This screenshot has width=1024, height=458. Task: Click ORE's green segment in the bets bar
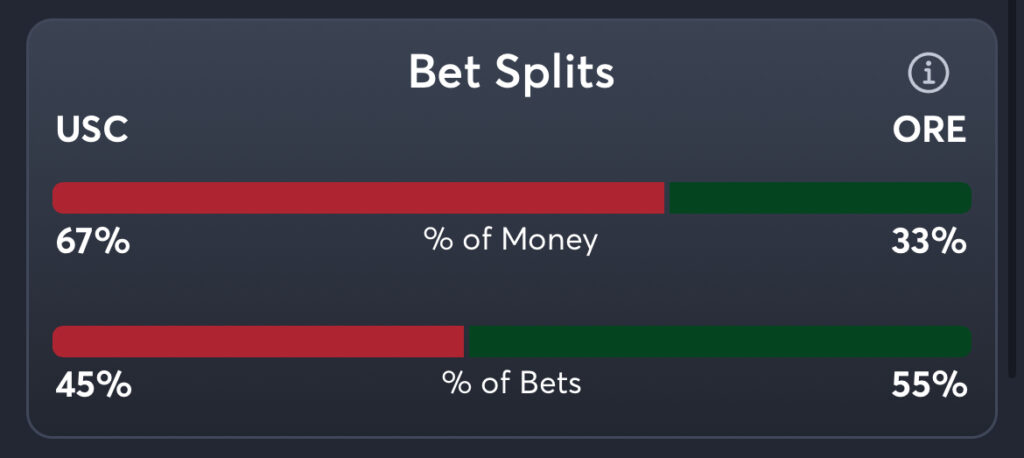pyautogui.click(x=718, y=342)
